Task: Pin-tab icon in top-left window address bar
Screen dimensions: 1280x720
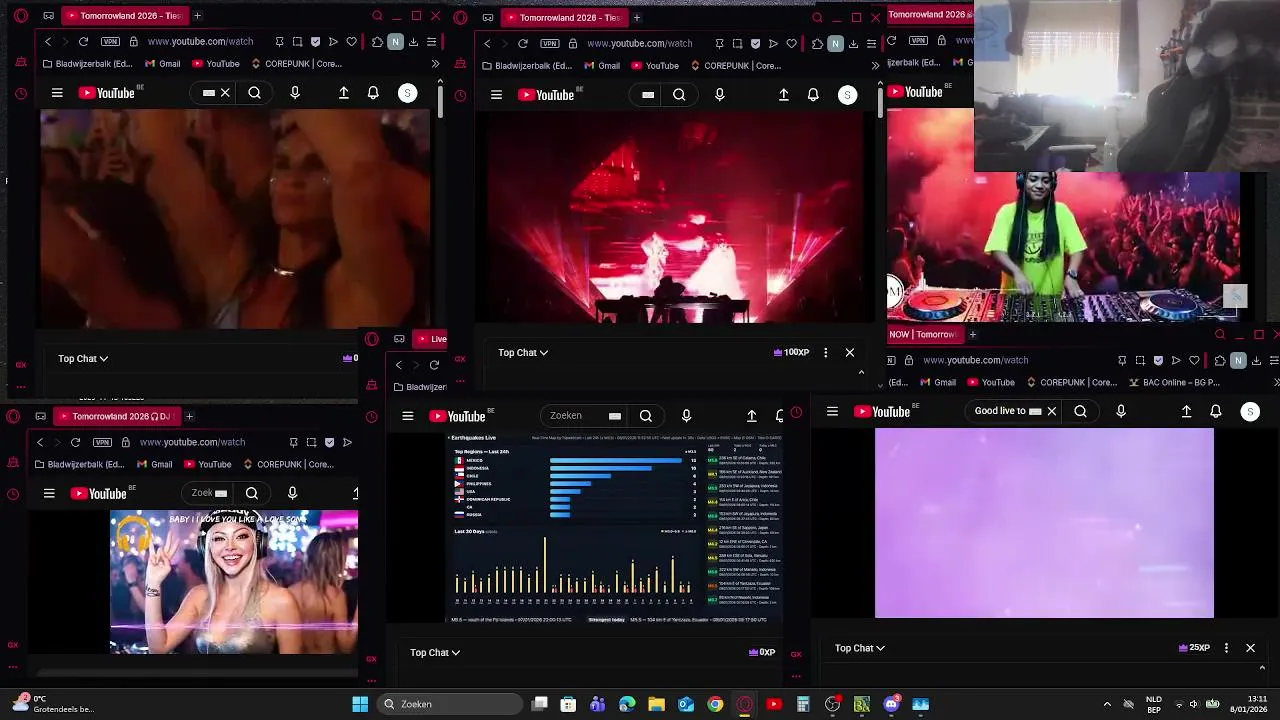Action: click(279, 42)
